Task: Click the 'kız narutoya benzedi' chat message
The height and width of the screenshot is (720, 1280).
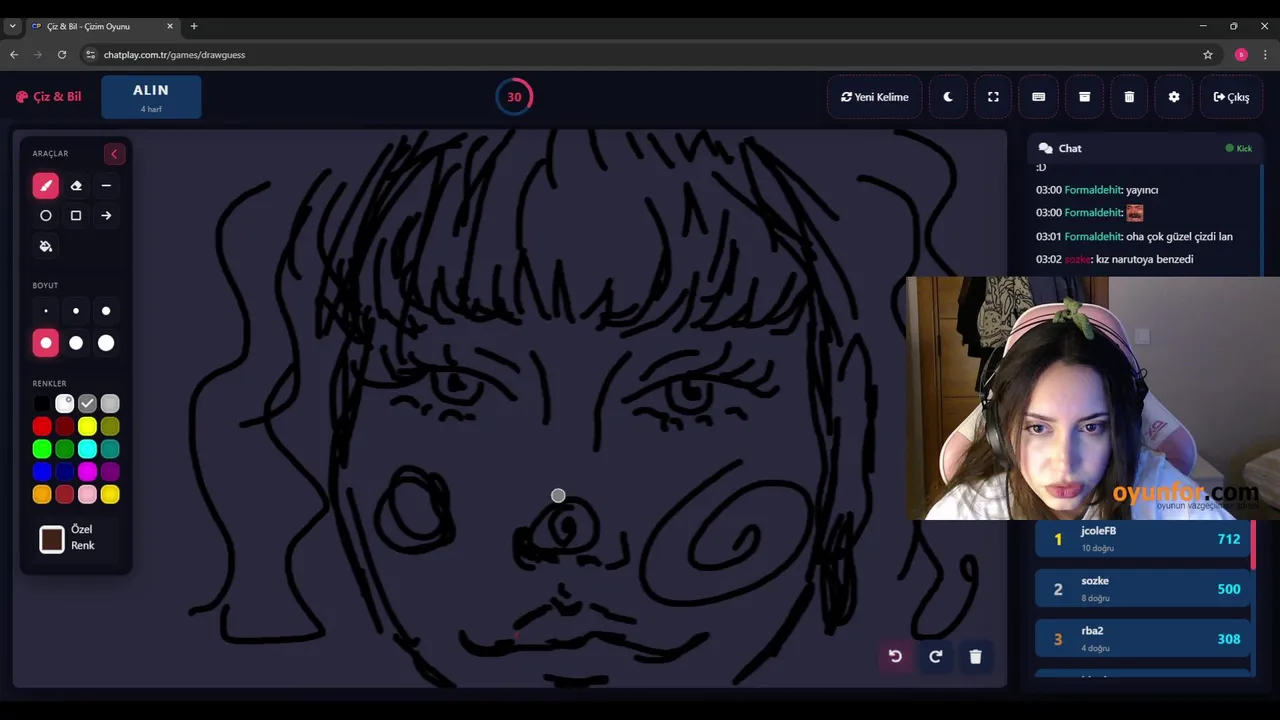Action: [x=1144, y=259]
